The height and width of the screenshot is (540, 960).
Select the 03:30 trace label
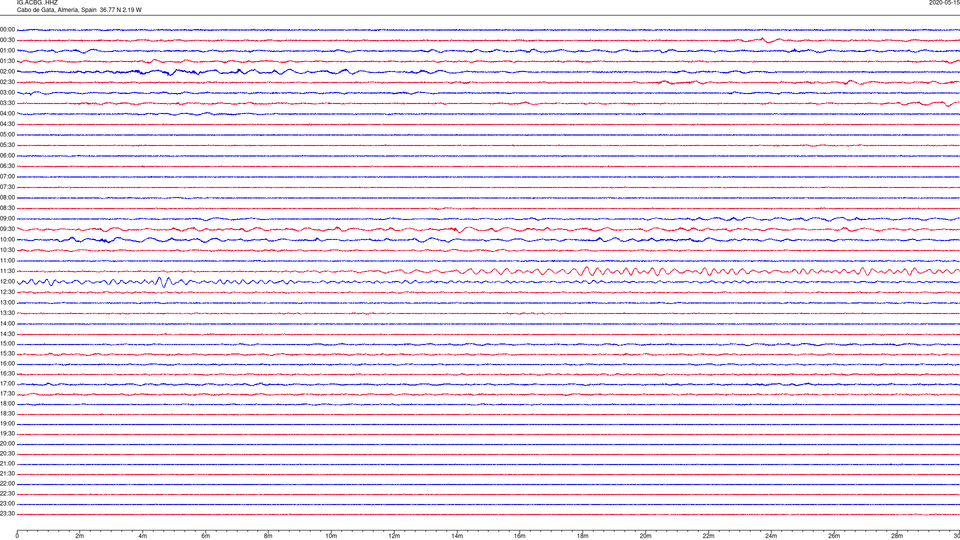click(7, 103)
